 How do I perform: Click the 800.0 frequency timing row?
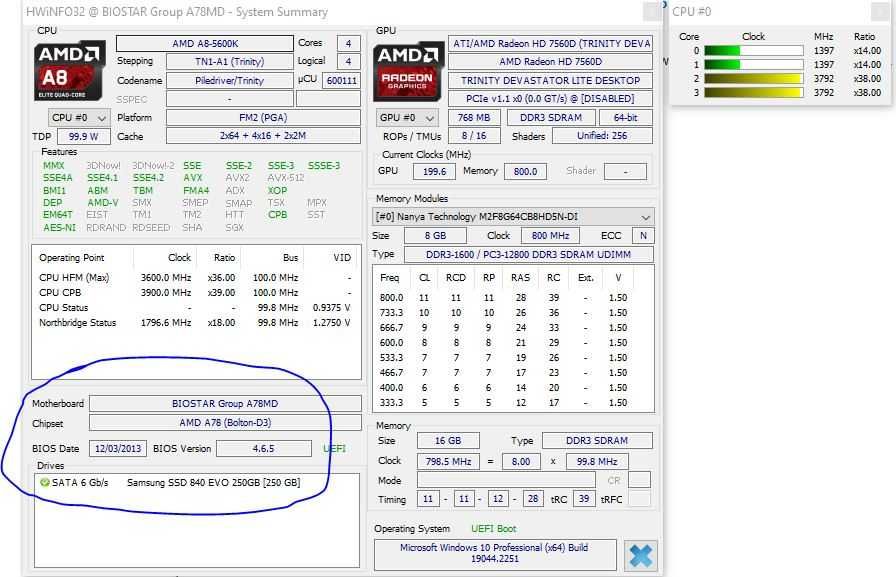(x=504, y=298)
